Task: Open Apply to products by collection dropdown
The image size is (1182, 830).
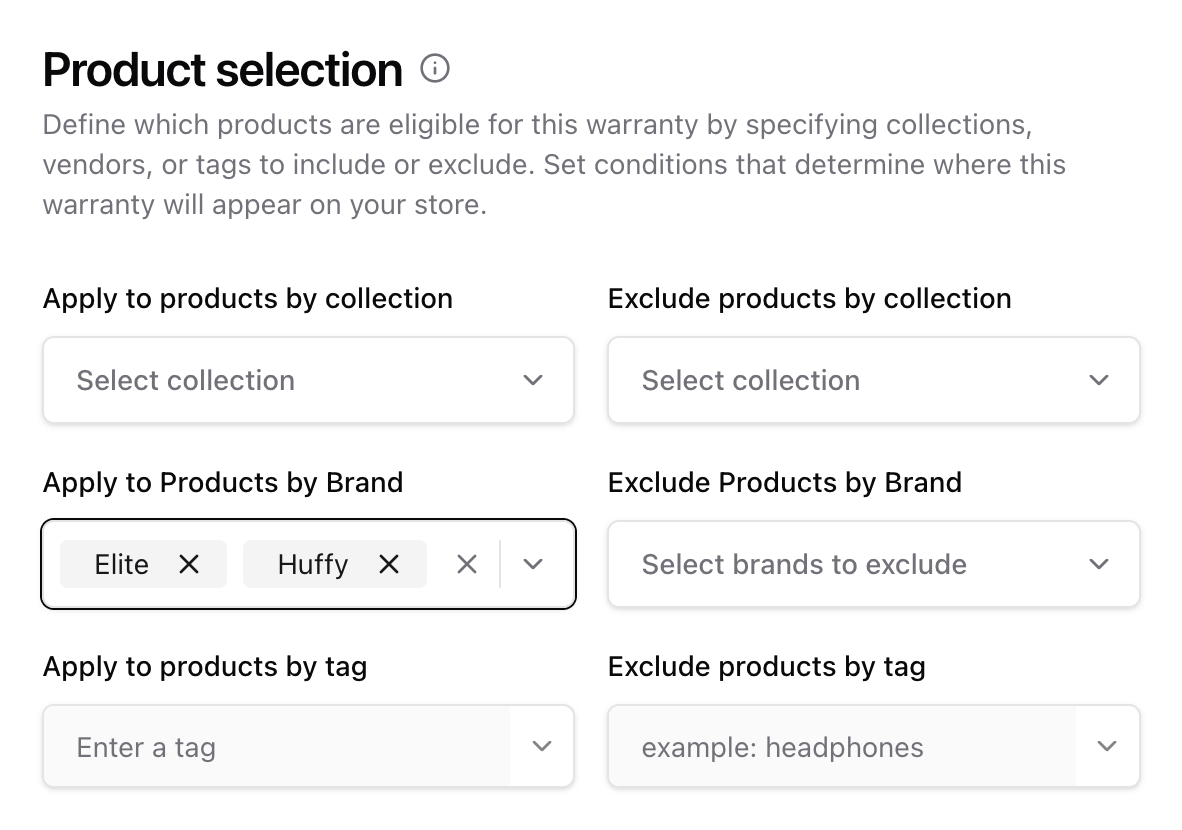Action: (308, 380)
